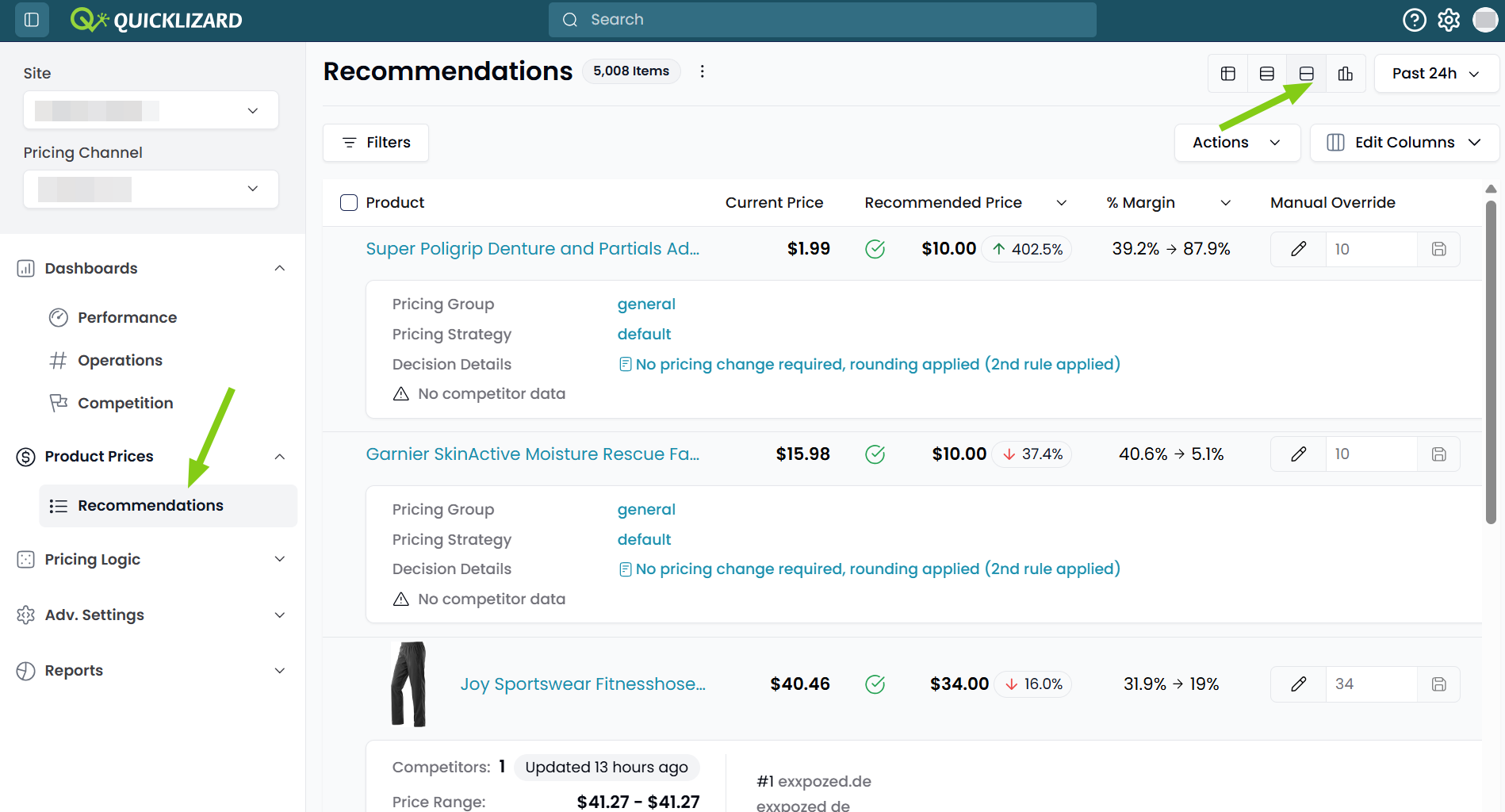Click the 37.4% price decrease badge
1505x812 pixels.
(1032, 454)
